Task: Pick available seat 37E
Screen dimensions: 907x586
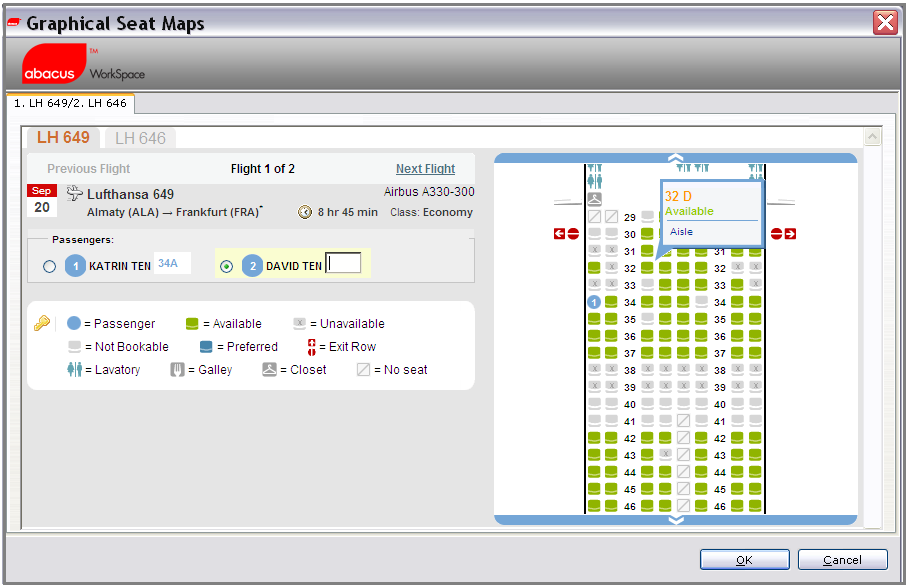Action: (665, 352)
